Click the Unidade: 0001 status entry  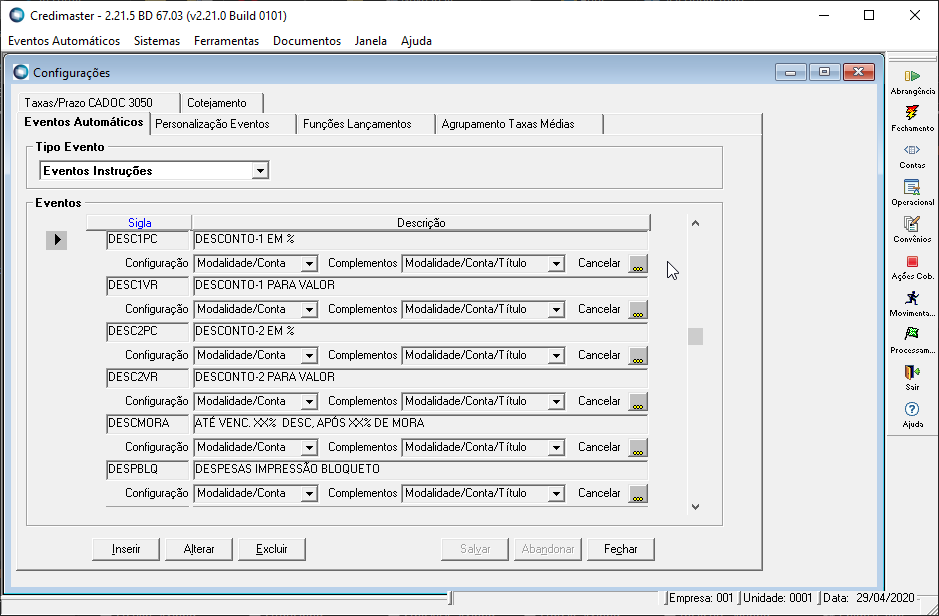click(778, 597)
